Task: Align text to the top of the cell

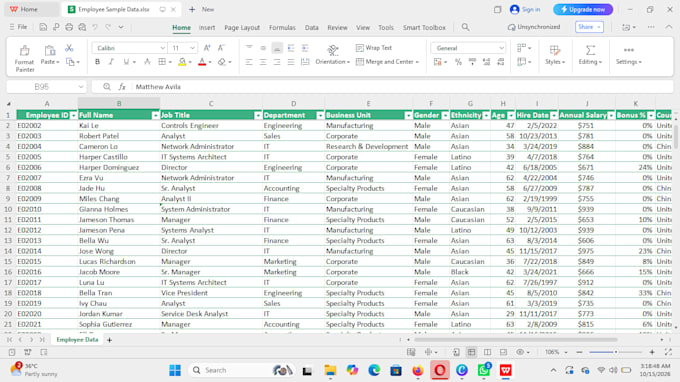Action: tap(249, 48)
